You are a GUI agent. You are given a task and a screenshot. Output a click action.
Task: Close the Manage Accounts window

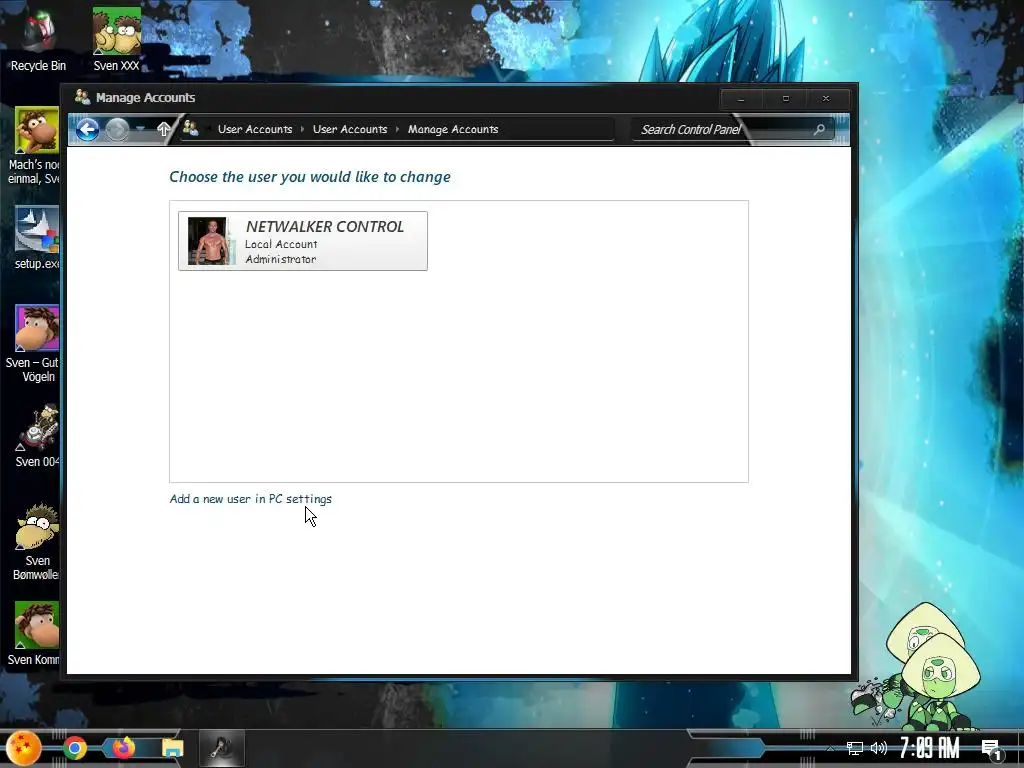826,99
